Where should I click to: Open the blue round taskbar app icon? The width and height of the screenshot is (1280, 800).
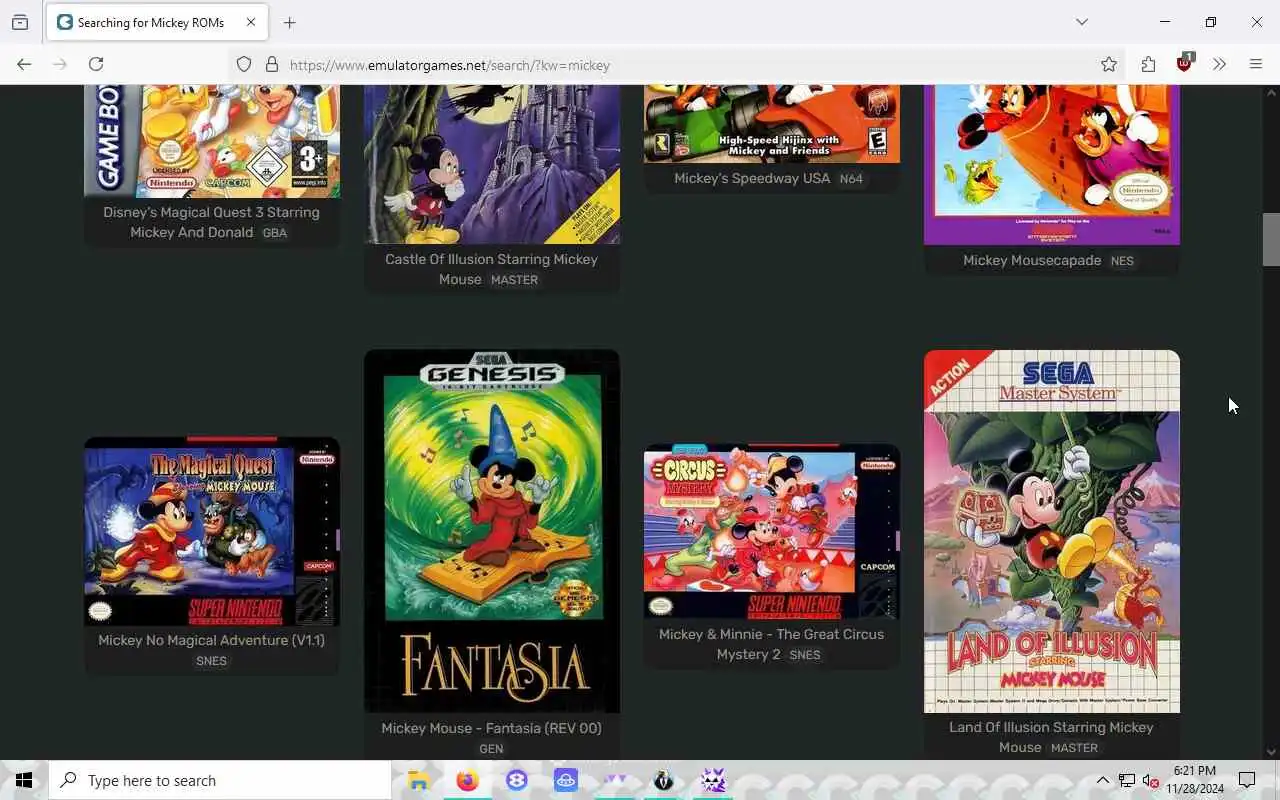[517, 780]
